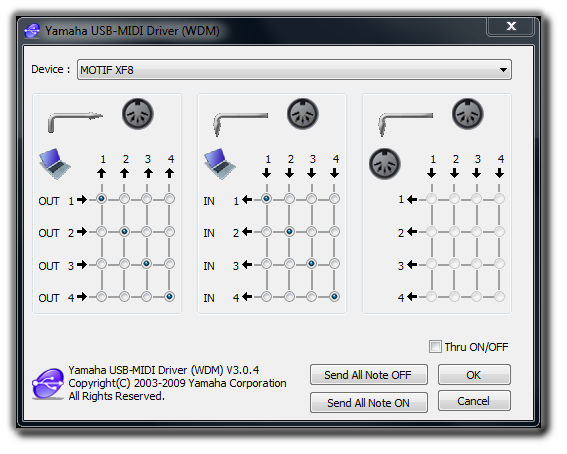Route OUT 3 to port 4
This screenshot has height=454, width=567.
pos(169,264)
